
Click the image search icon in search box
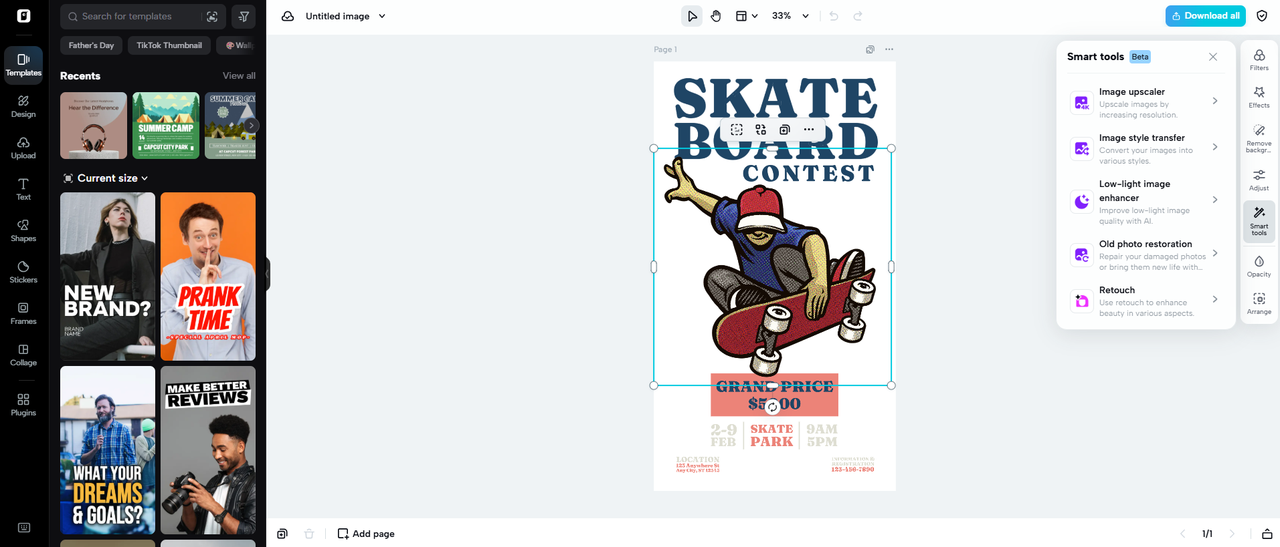pyautogui.click(x=212, y=16)
